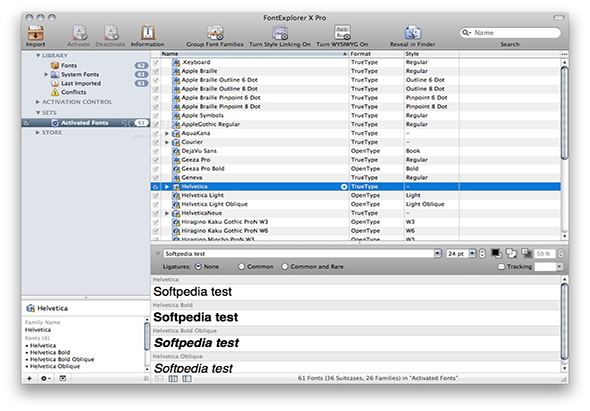This screenshot has height=411, width=590.
Task: Enable the Tracking checkbox
Action: pyautogui.click(x=501, y=266)
